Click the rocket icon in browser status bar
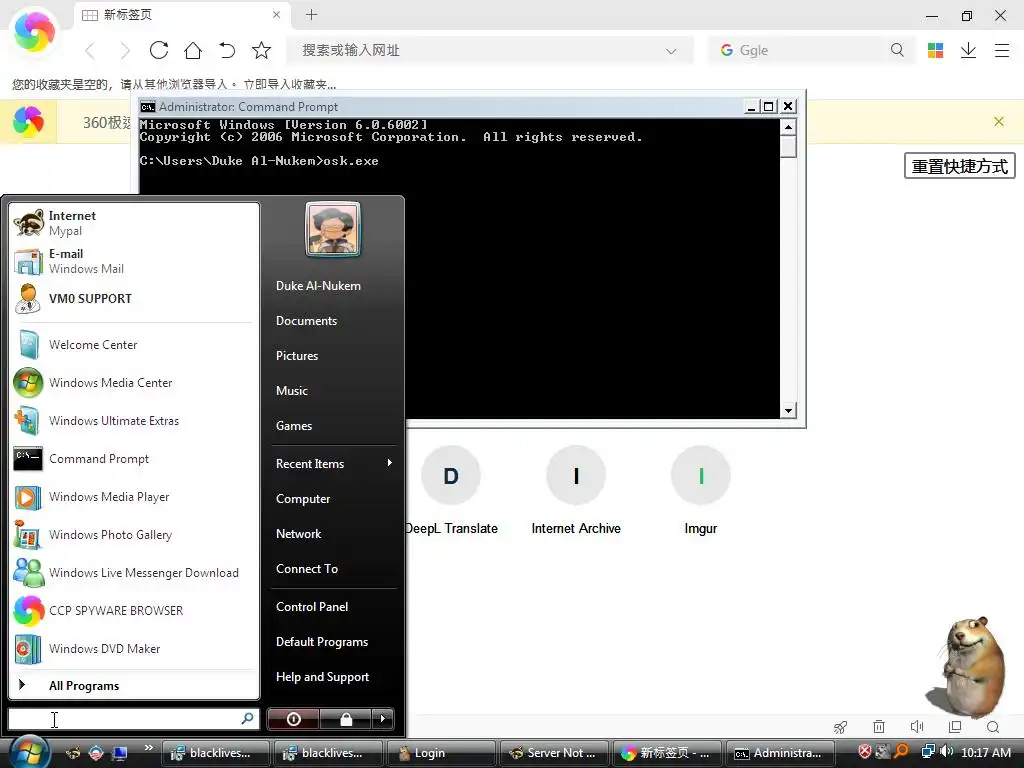 (840, 727)
